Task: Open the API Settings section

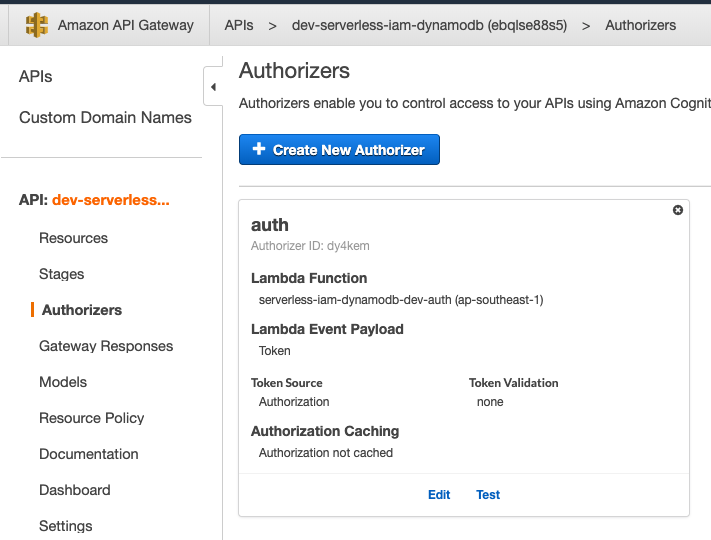Action: 66,526
